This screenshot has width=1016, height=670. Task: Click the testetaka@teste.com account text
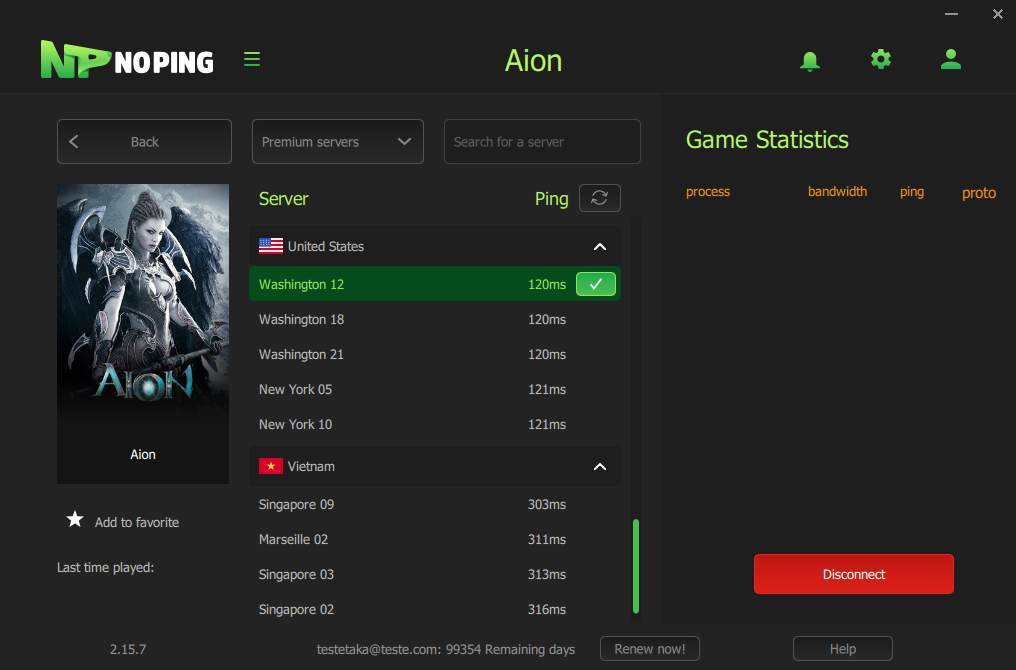[445, 649]
